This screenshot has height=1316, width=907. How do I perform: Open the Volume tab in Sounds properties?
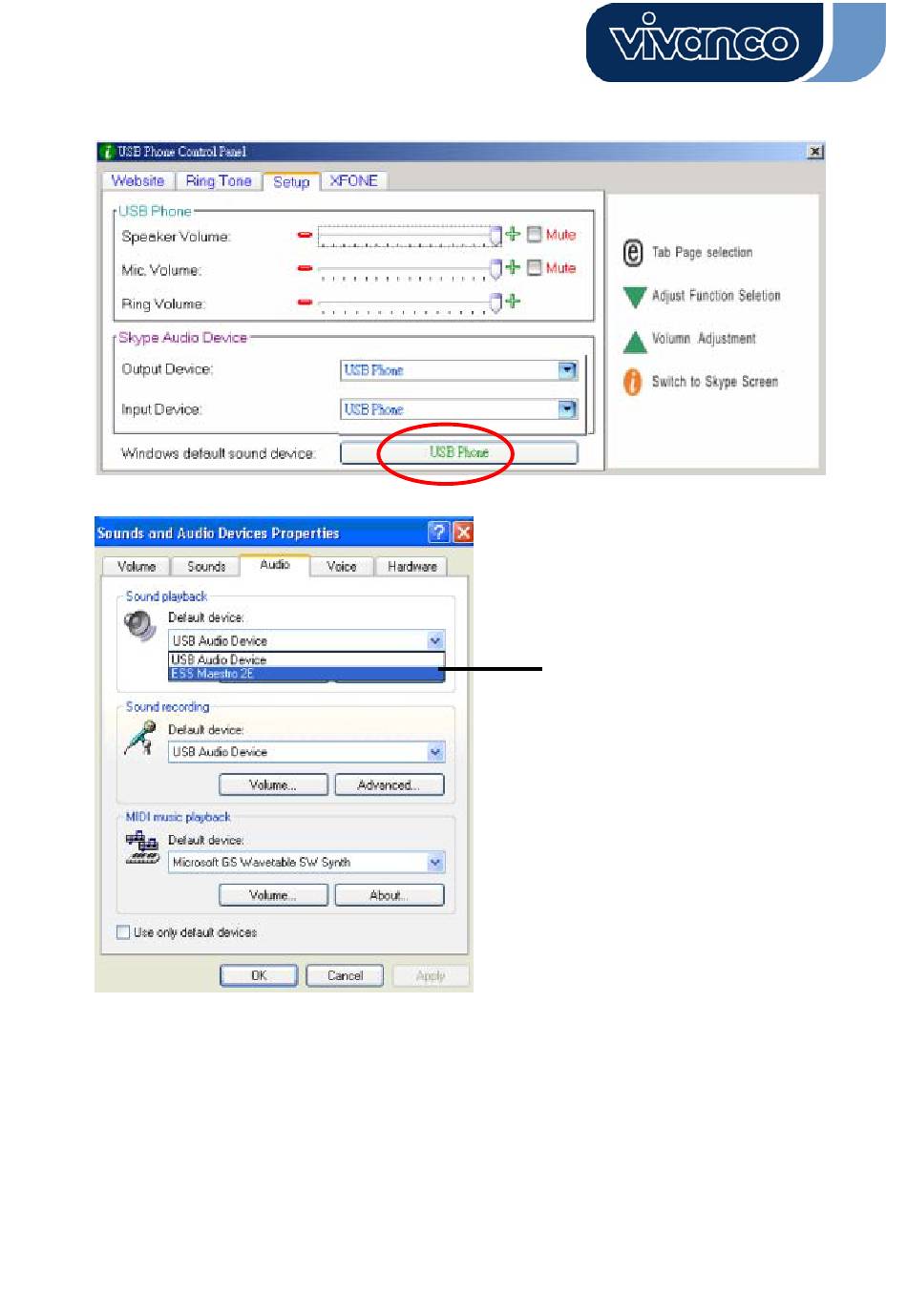click(x=137, y=567)
